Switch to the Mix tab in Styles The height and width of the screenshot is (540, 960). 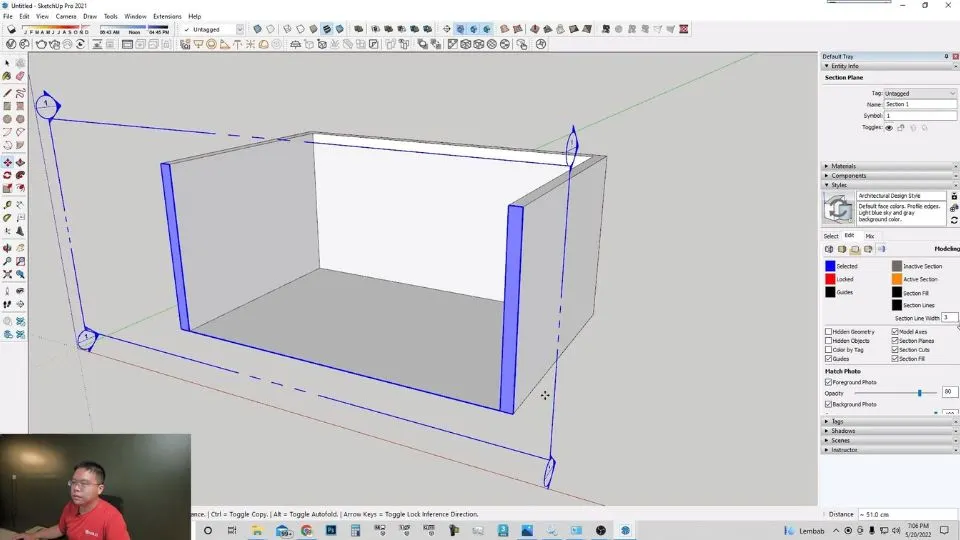869,236
